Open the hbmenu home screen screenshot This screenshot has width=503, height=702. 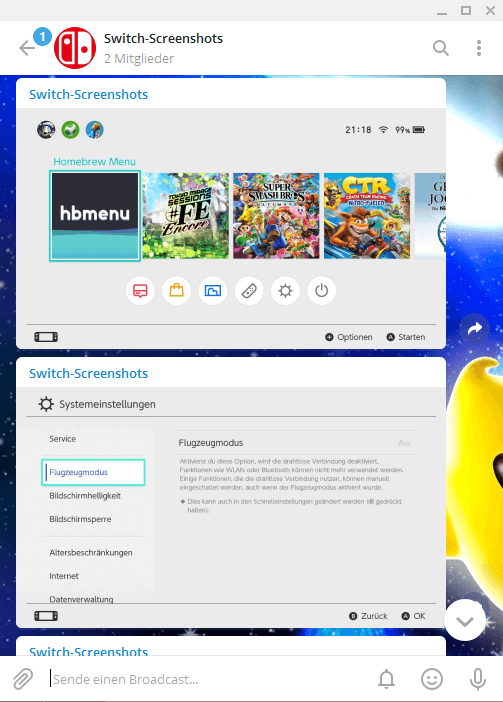[231, 227]
